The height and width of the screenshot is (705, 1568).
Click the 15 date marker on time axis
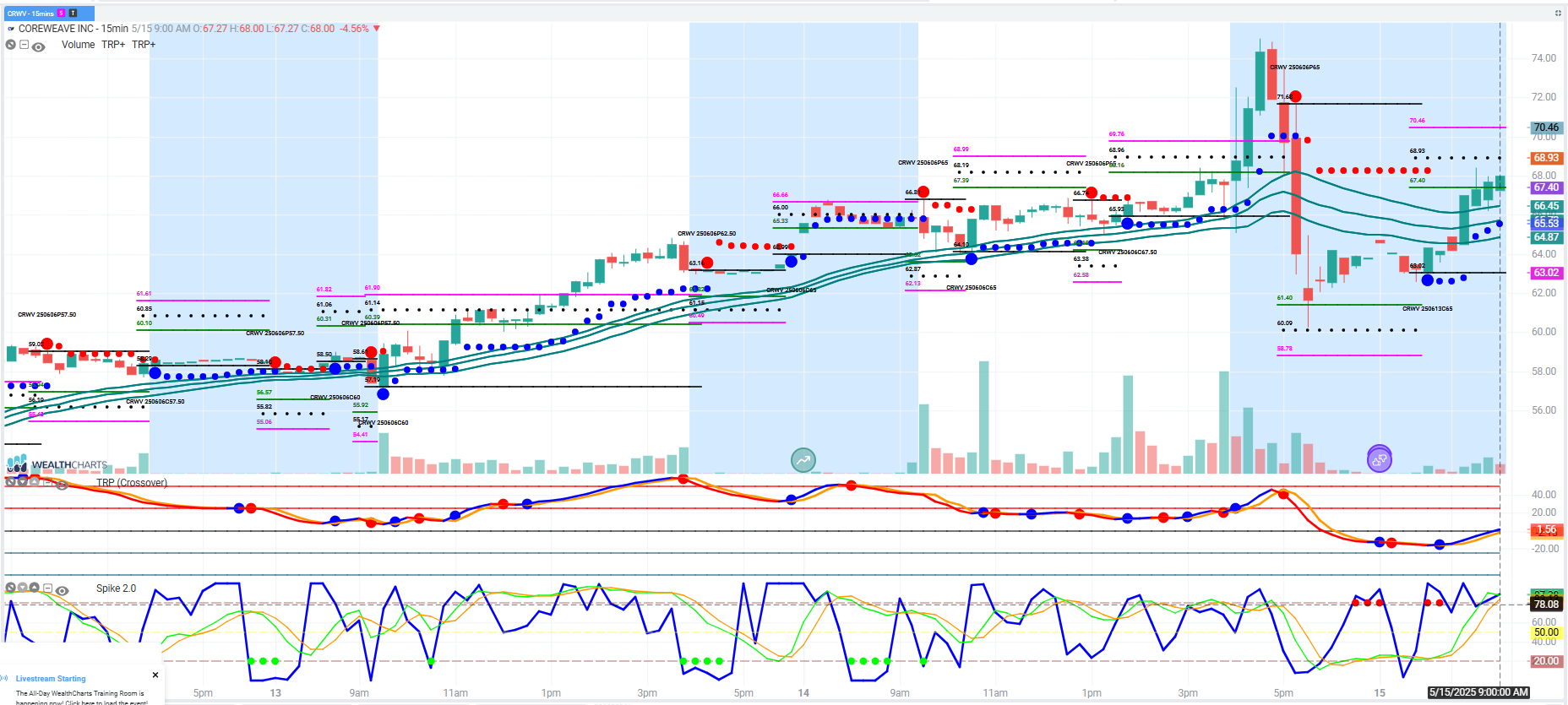pyautogui.click(x=1380, y=693)
